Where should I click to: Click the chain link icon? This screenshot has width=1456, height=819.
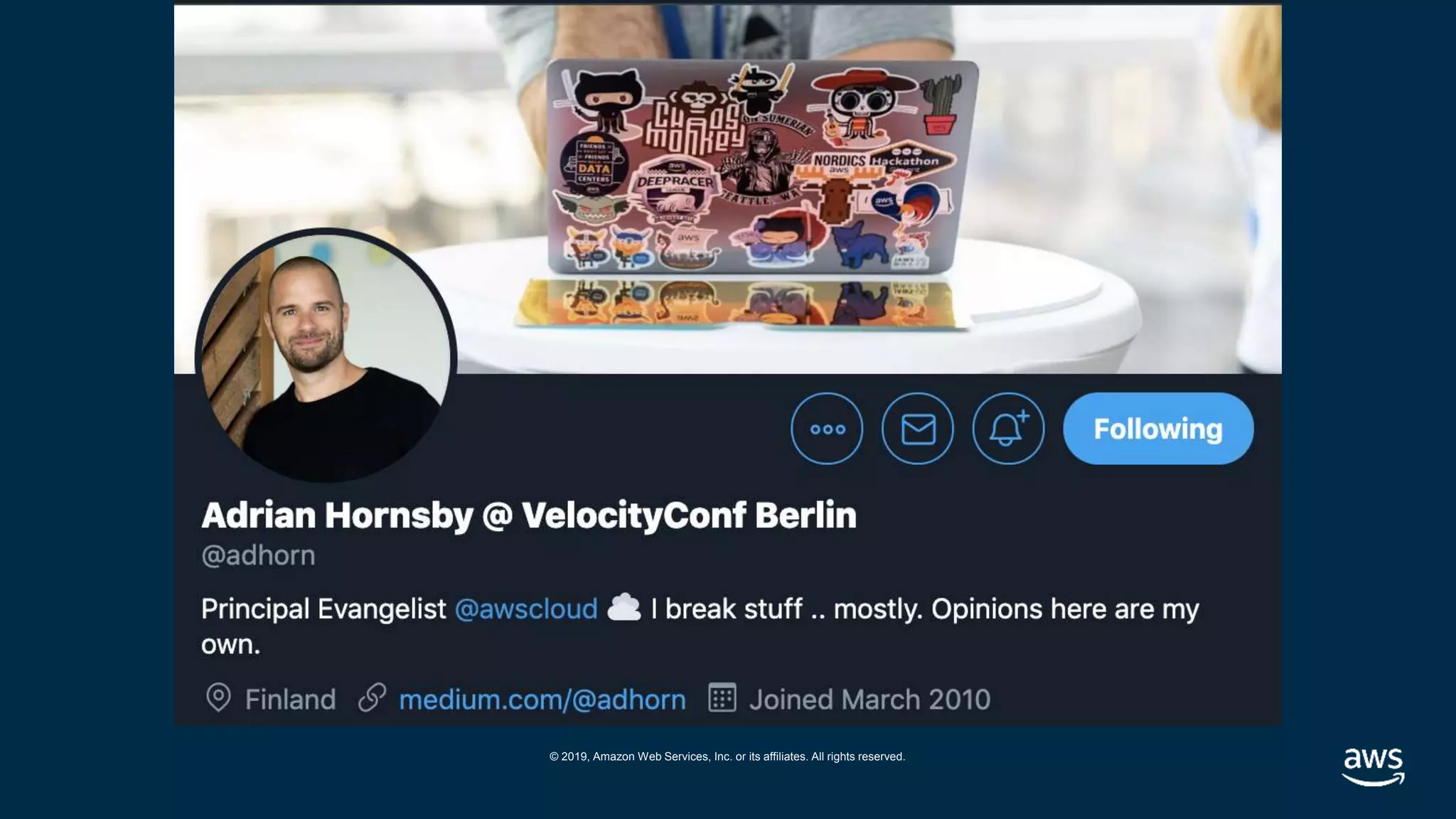coord(372,698)
